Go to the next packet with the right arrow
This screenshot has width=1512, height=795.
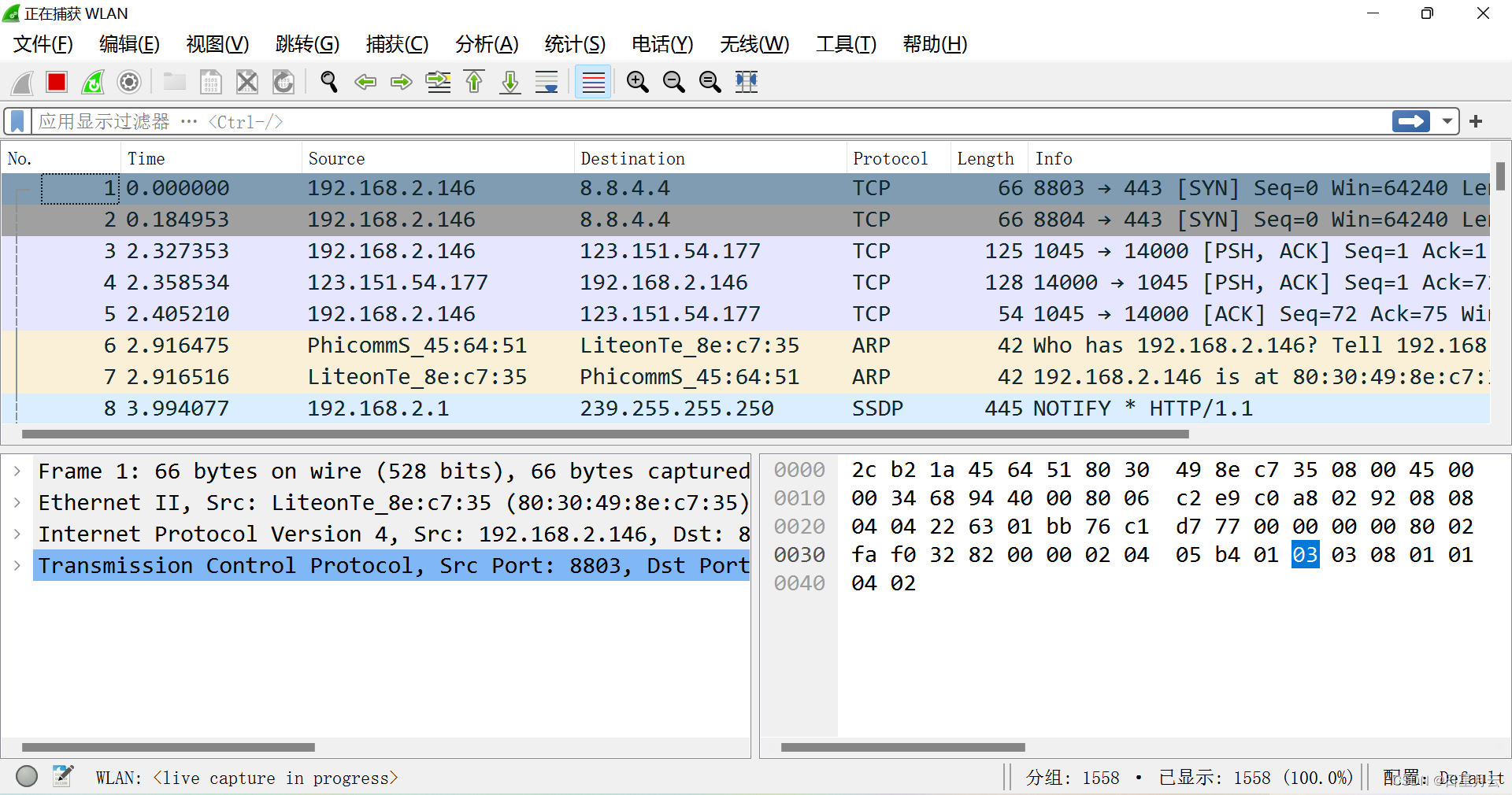coord(402,82)
